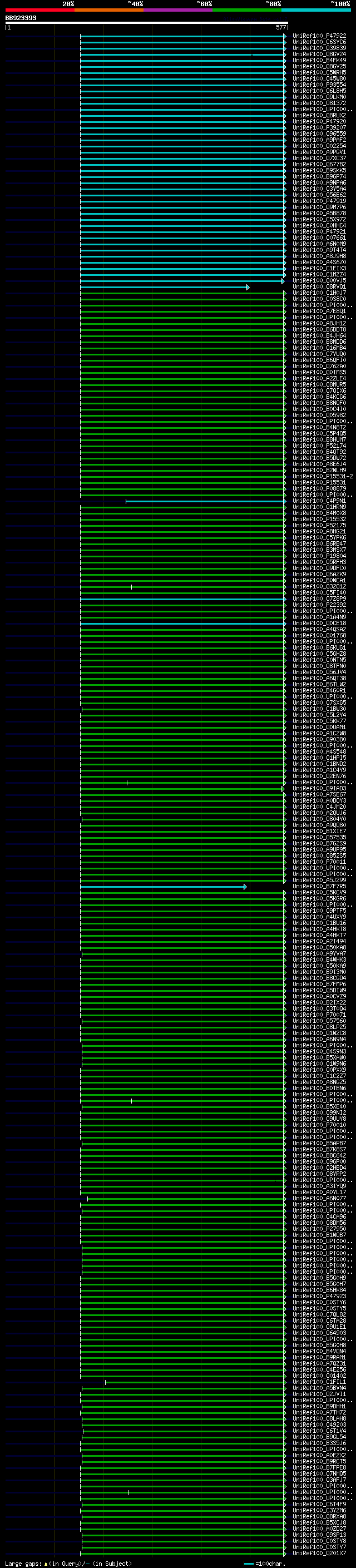
Task: Select hit label UniRef100_P47919
Action: click(x=319, y=201)
